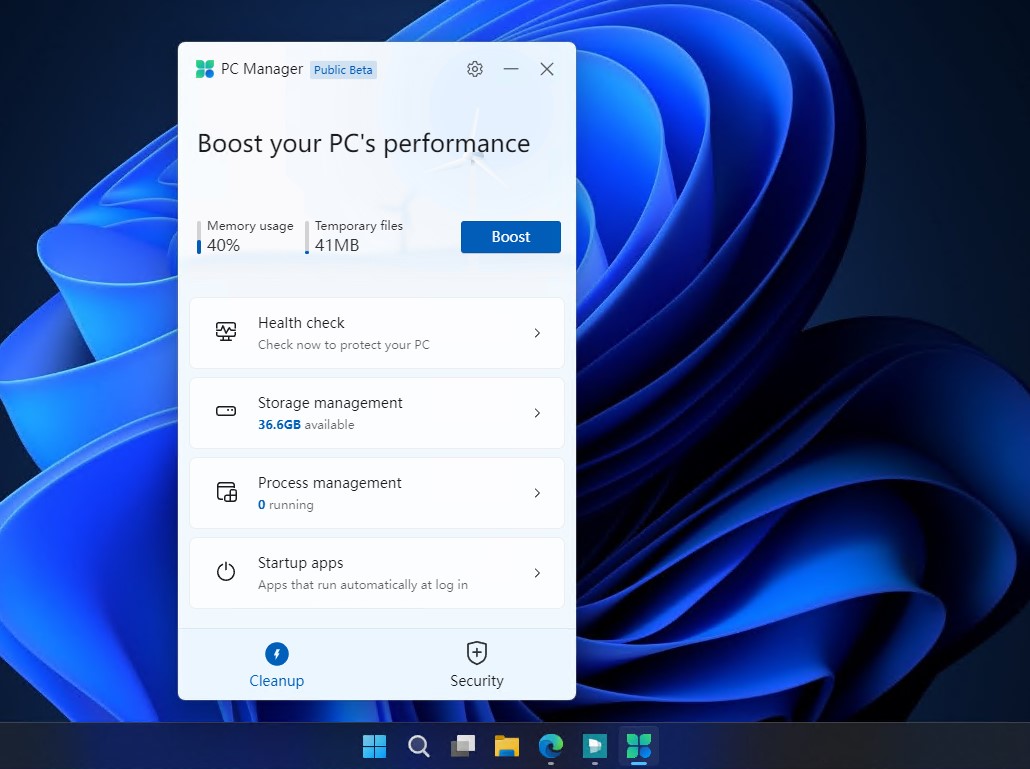Expand Health check chevron
Screen dimensions: 1030x769
coord(537,333)
